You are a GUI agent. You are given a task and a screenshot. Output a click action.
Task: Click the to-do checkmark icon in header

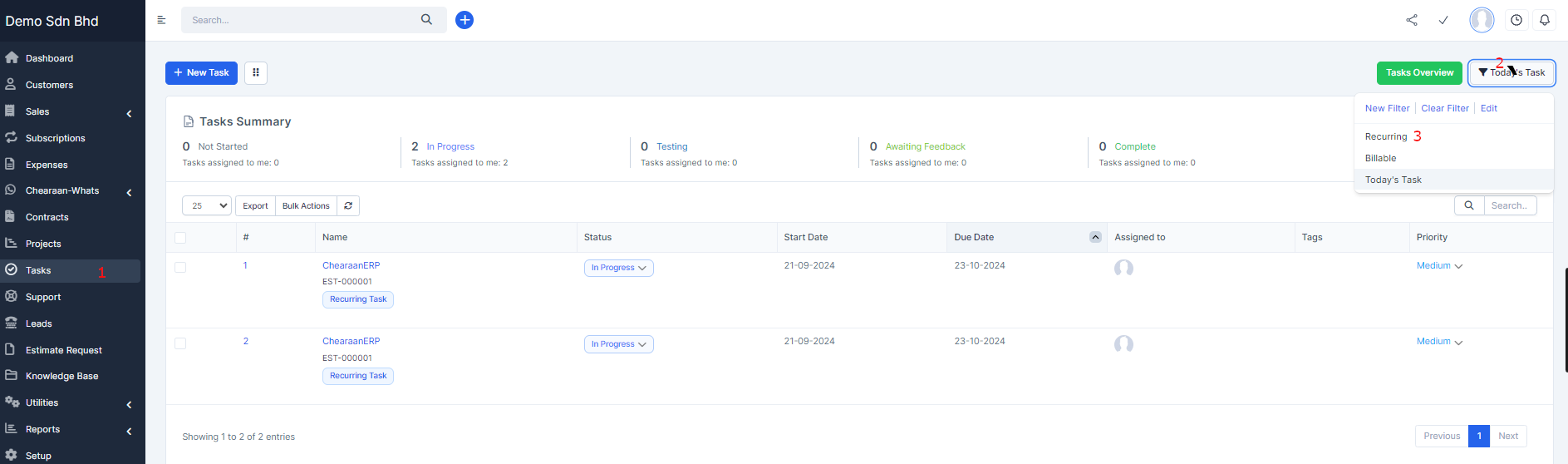pos(1443,20)
